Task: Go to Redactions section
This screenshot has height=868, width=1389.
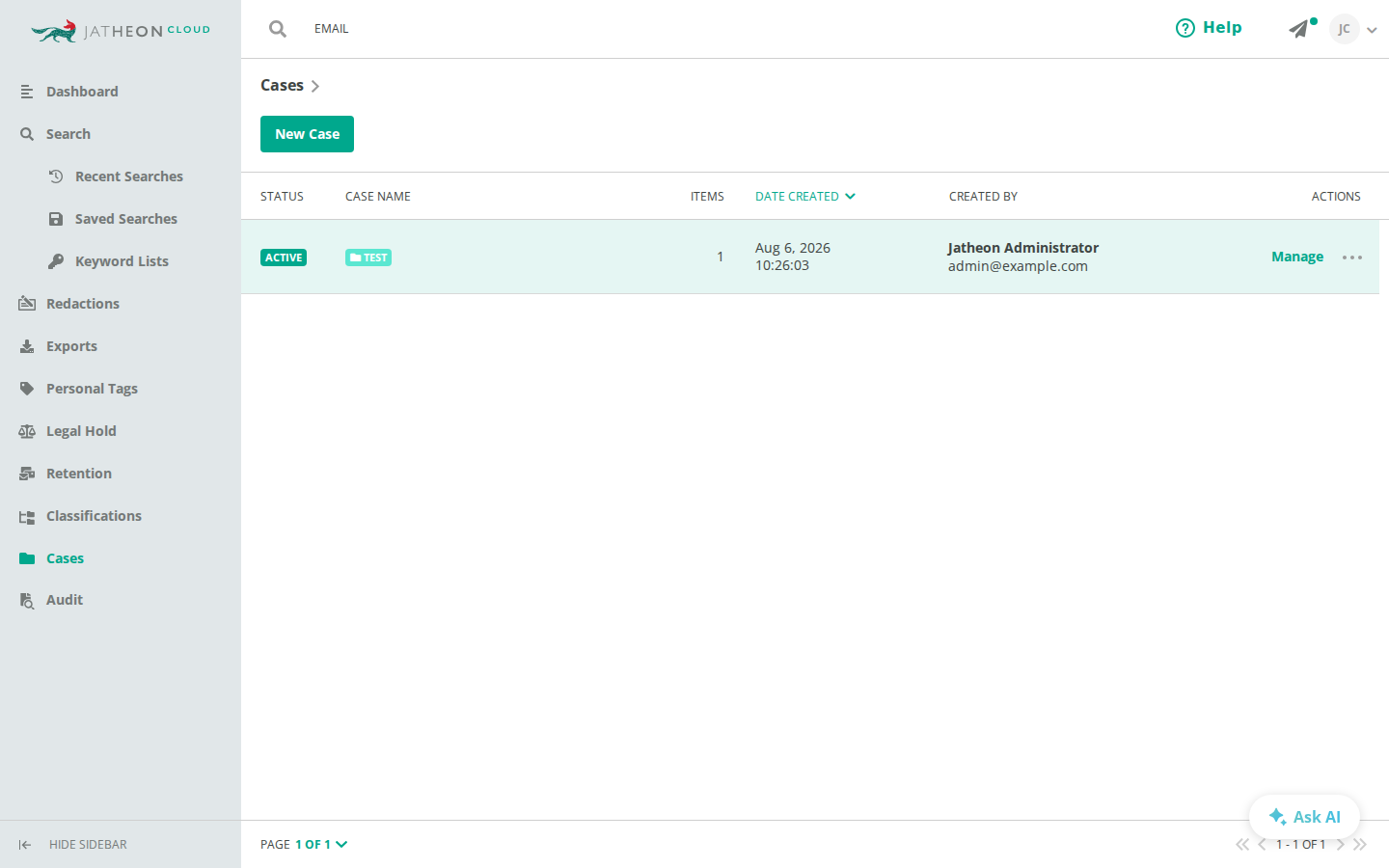Action: click(x=83, y=304)
